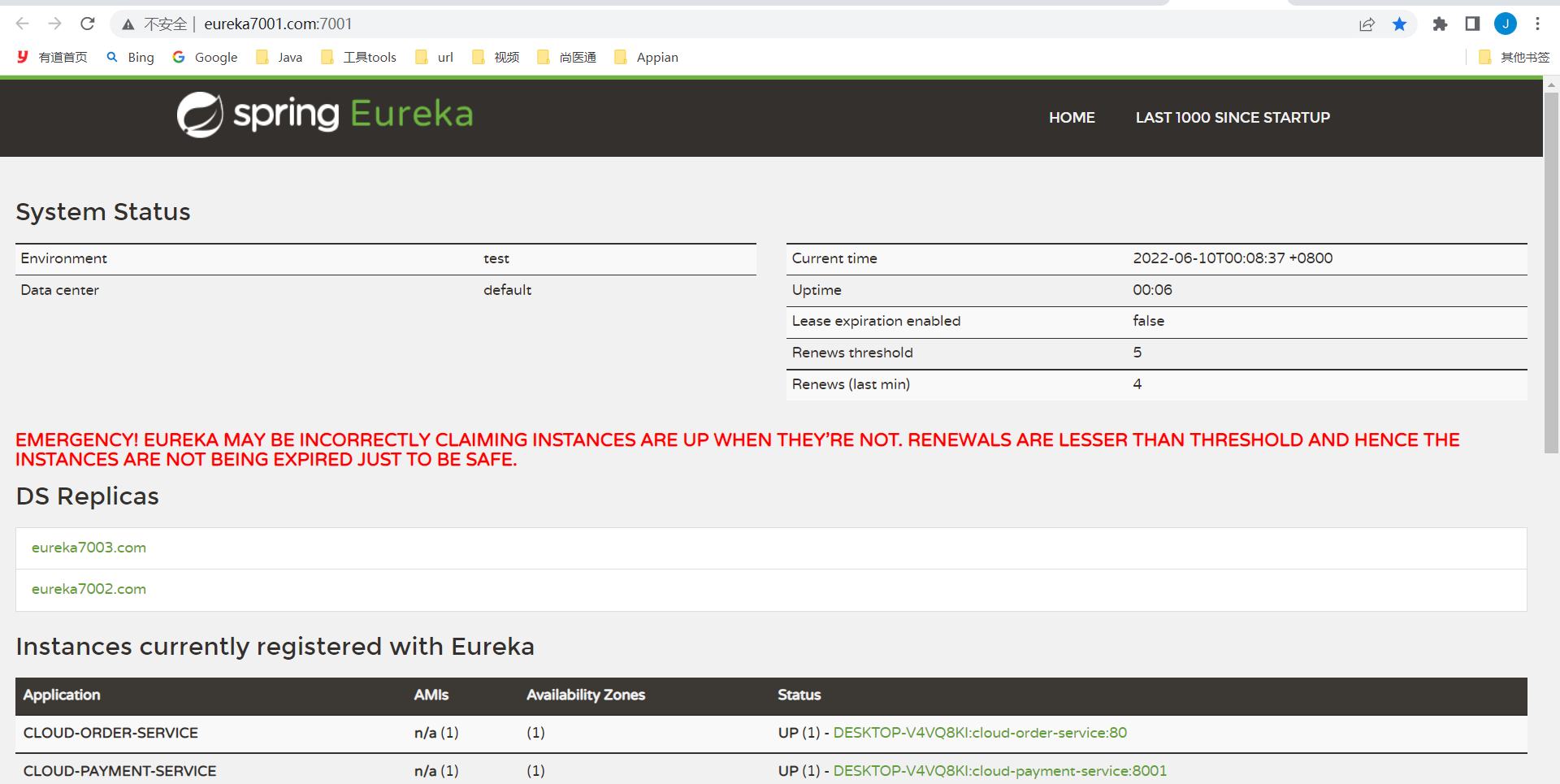Click the Renews threshold row label
Screen dimensions: 1560x784
pyautogui.click(x=852, y=353)
